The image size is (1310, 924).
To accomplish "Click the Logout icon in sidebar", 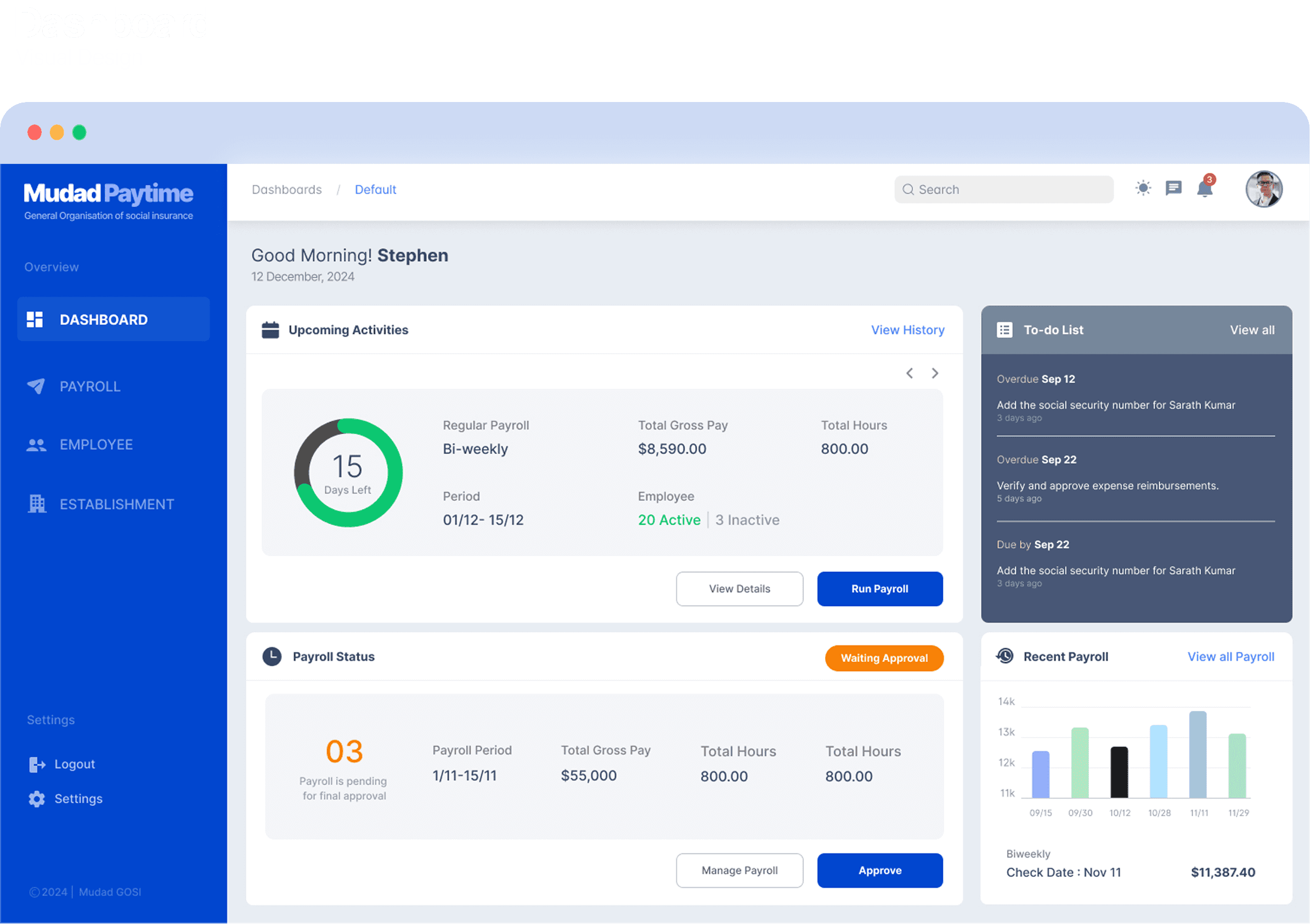I will 37,764.
